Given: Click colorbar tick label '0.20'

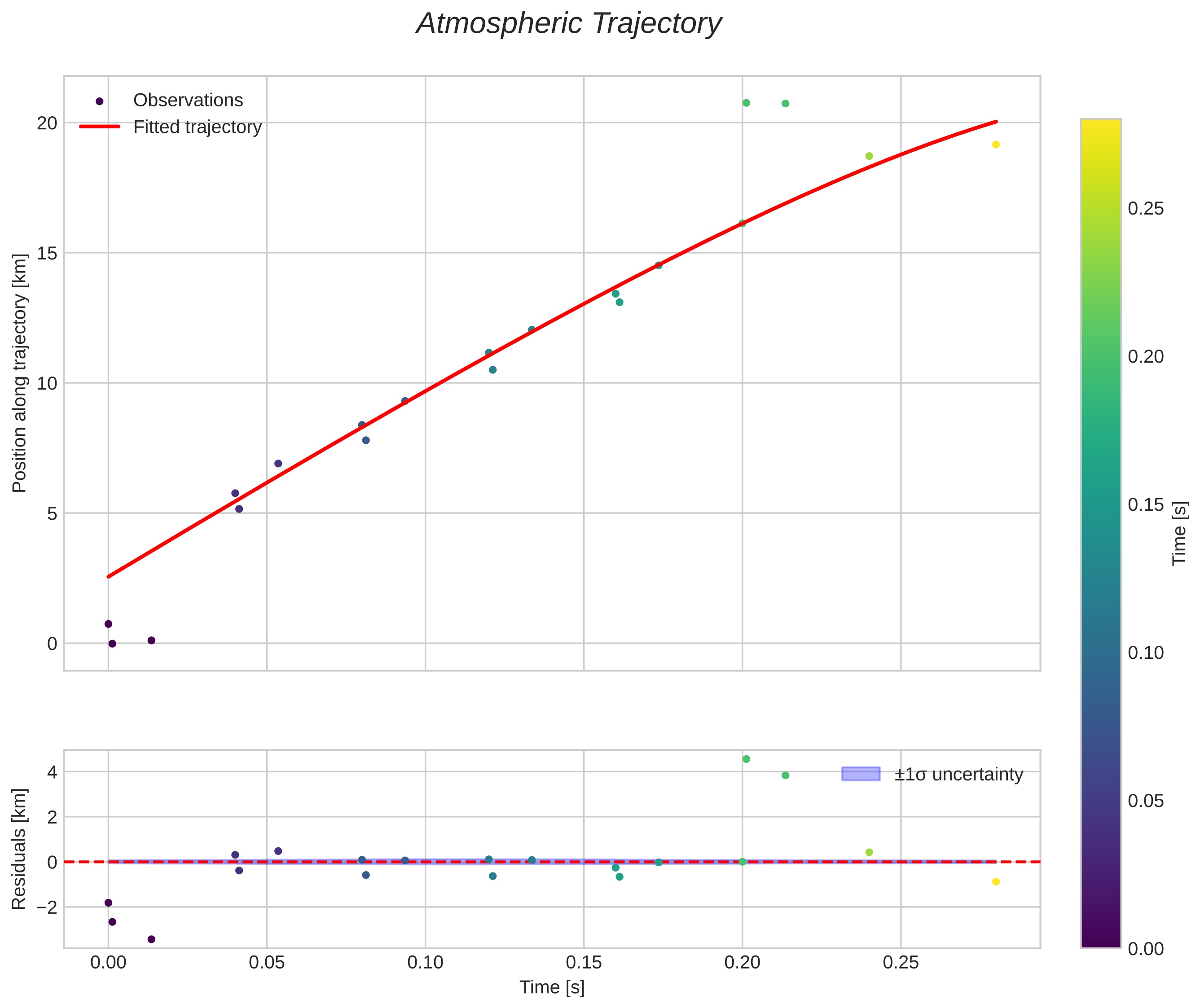Looking at the screenshot, I should (1146, 357).
